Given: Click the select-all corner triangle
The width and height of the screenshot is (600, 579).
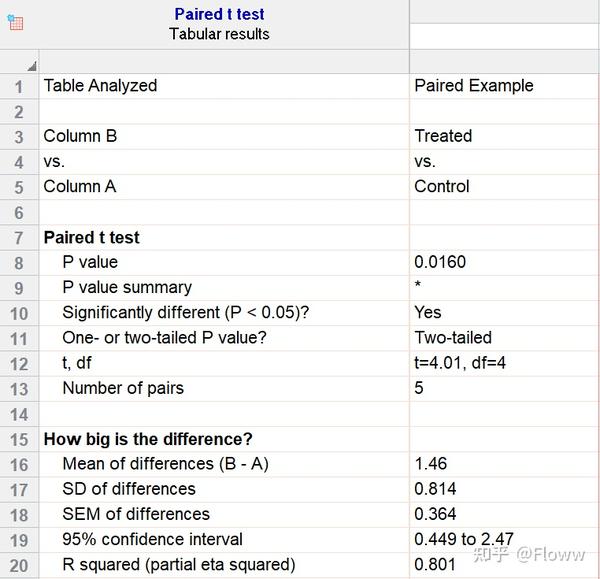Looking at the screenshot, I should click(x=31, y=65).
